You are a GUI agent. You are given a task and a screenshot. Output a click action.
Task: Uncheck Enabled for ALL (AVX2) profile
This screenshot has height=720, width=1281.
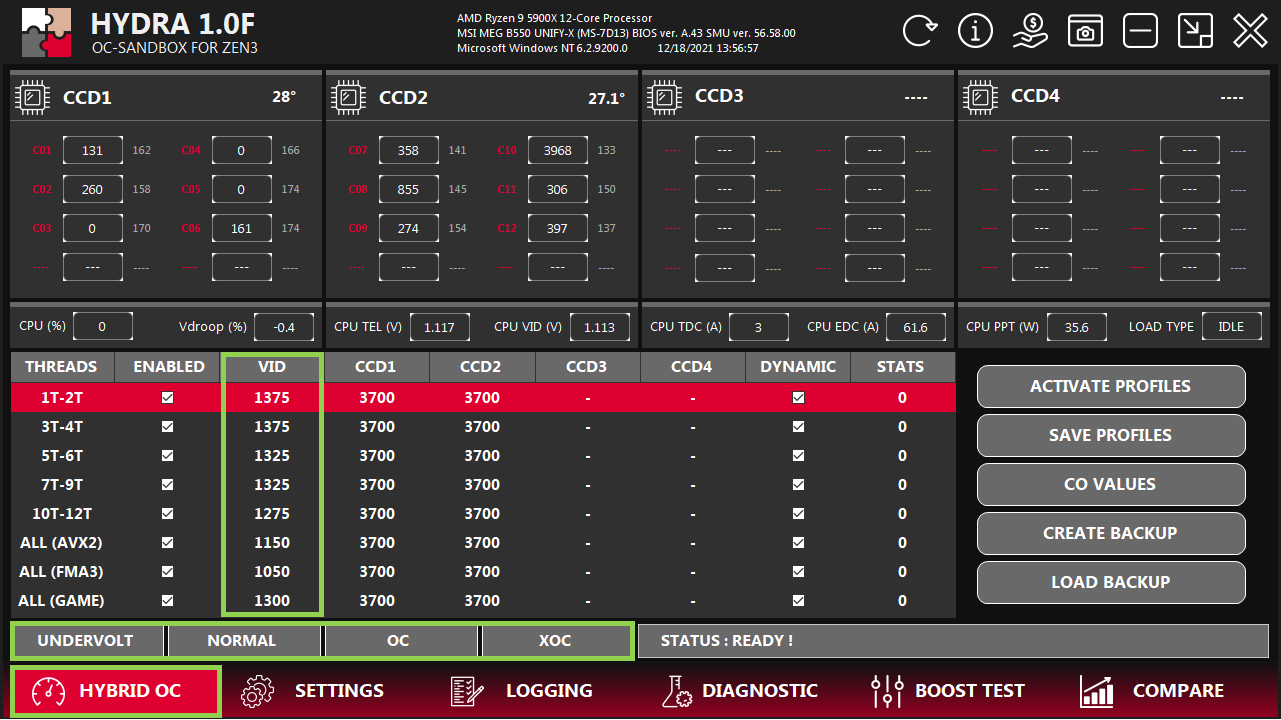[x=168, y=543]
